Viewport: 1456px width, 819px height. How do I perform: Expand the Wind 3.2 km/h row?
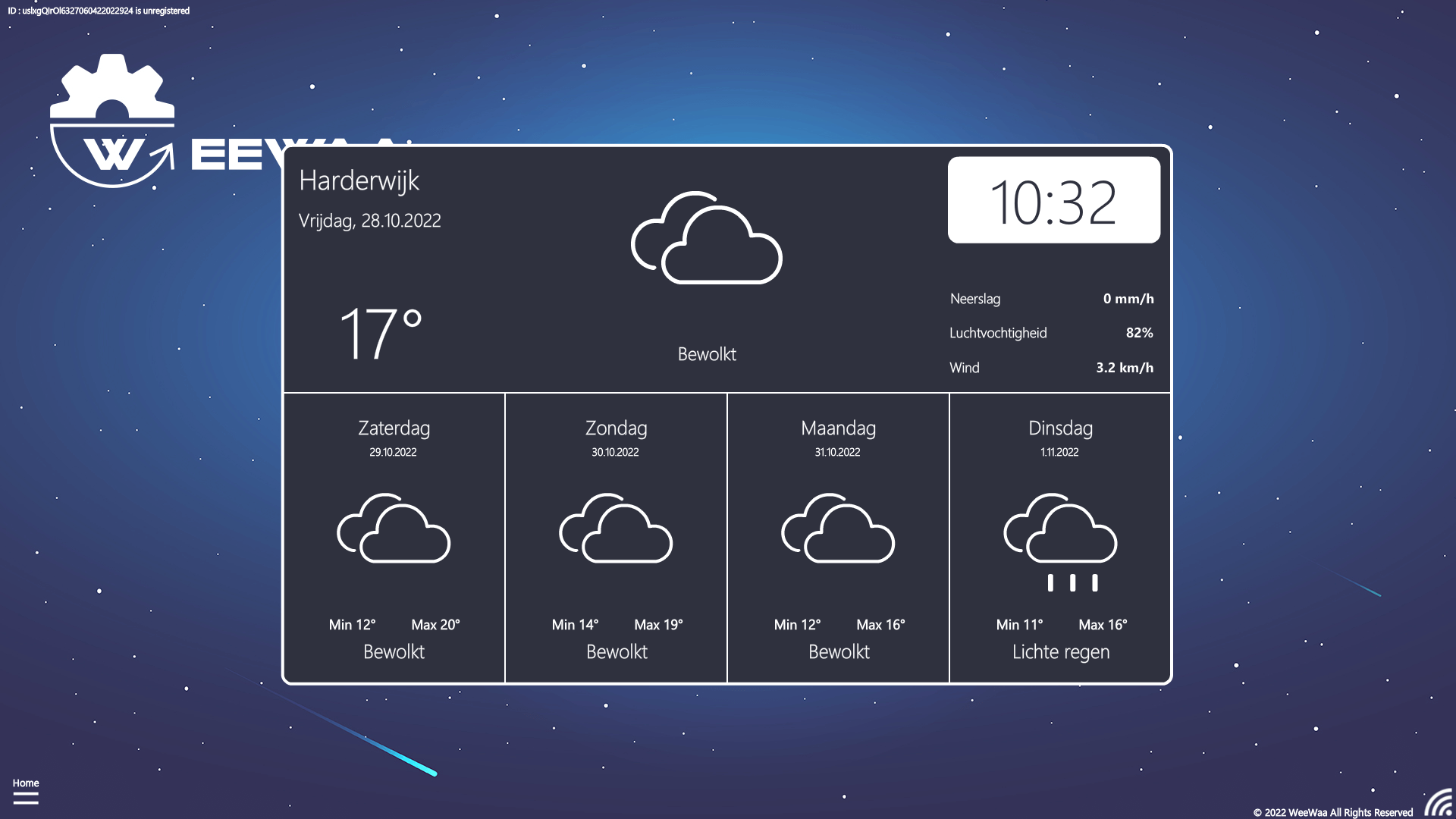tap(1051, 367)
